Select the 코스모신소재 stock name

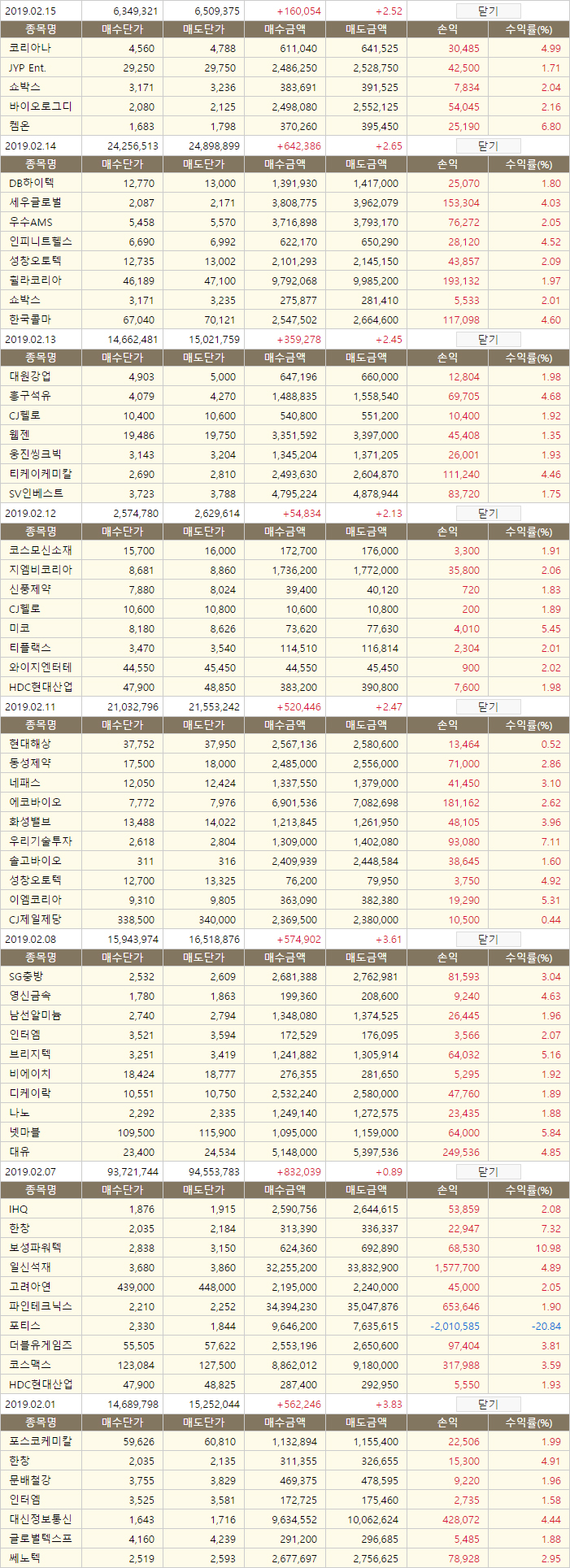41,550
